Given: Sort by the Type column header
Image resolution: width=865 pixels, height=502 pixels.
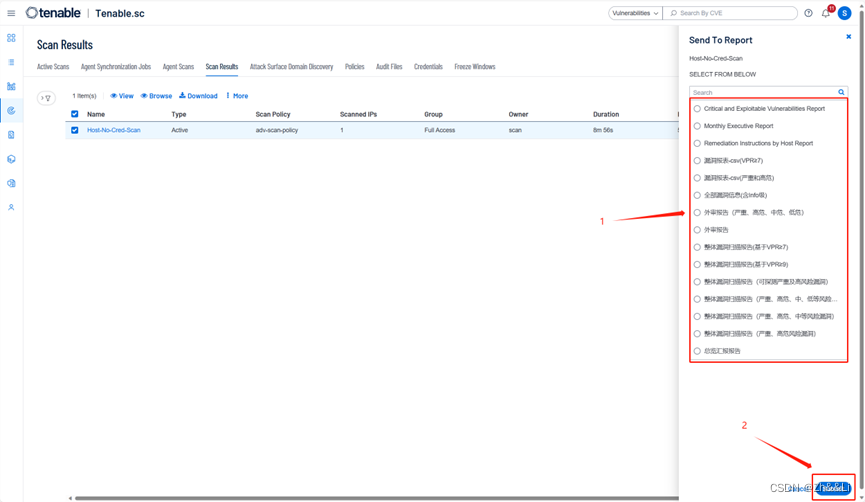Looking at the screenshot, I should [x=179, y=114].
